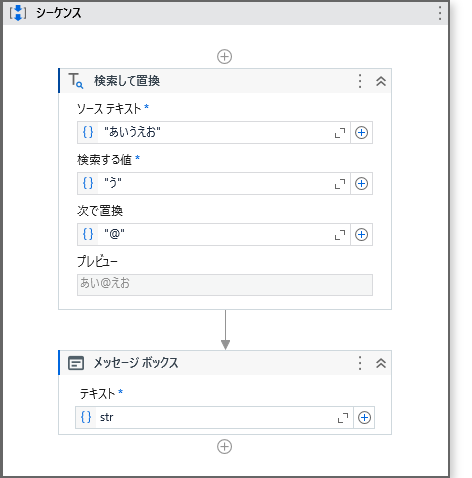The image size is (472, 478).
Task: Add an activity above Find and Replace
Action: pyautogui.click(x=225, y=57)
